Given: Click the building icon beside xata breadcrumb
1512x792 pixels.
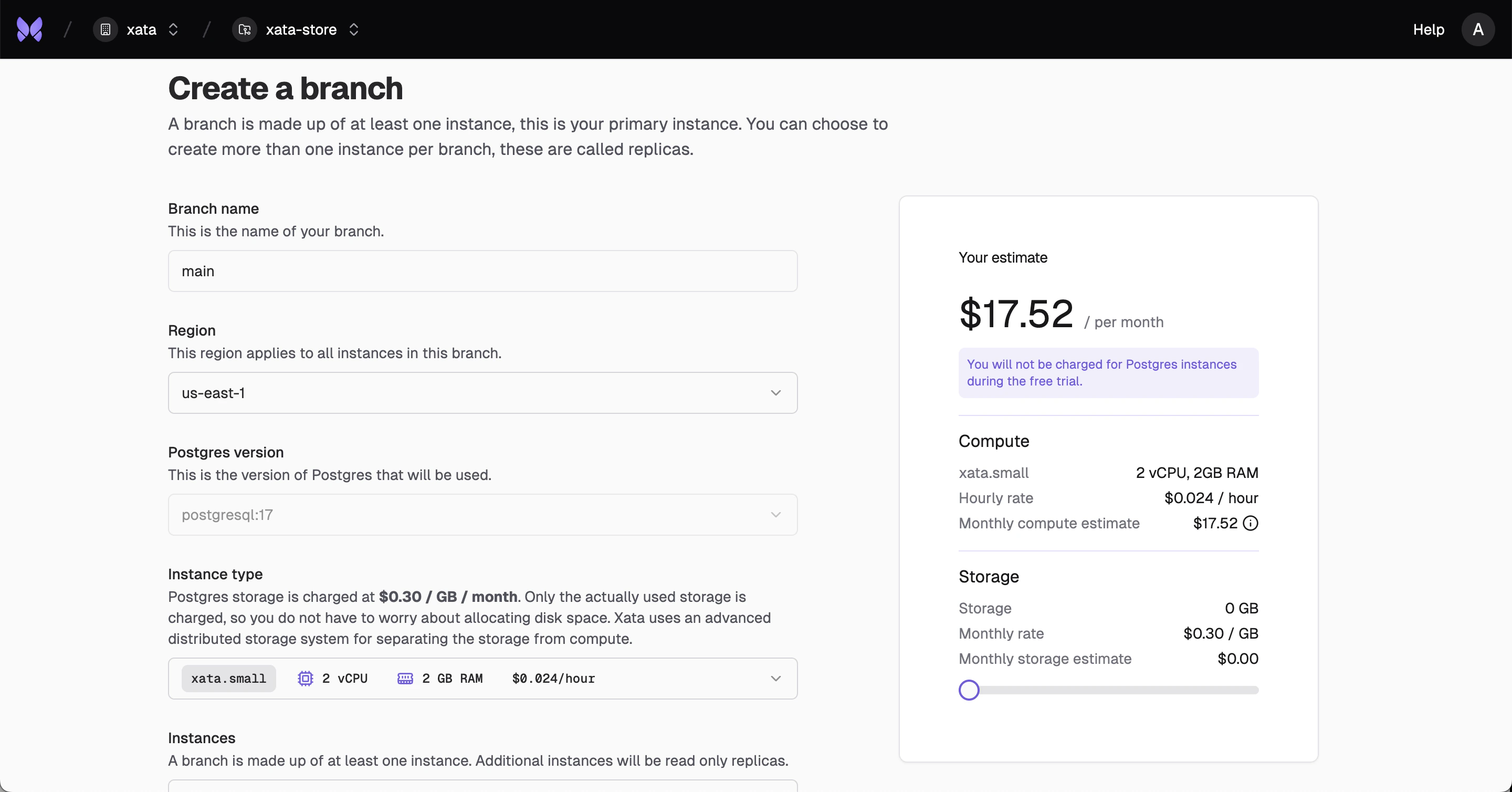Looking at the screenshot, I should (x=105, y=29).
